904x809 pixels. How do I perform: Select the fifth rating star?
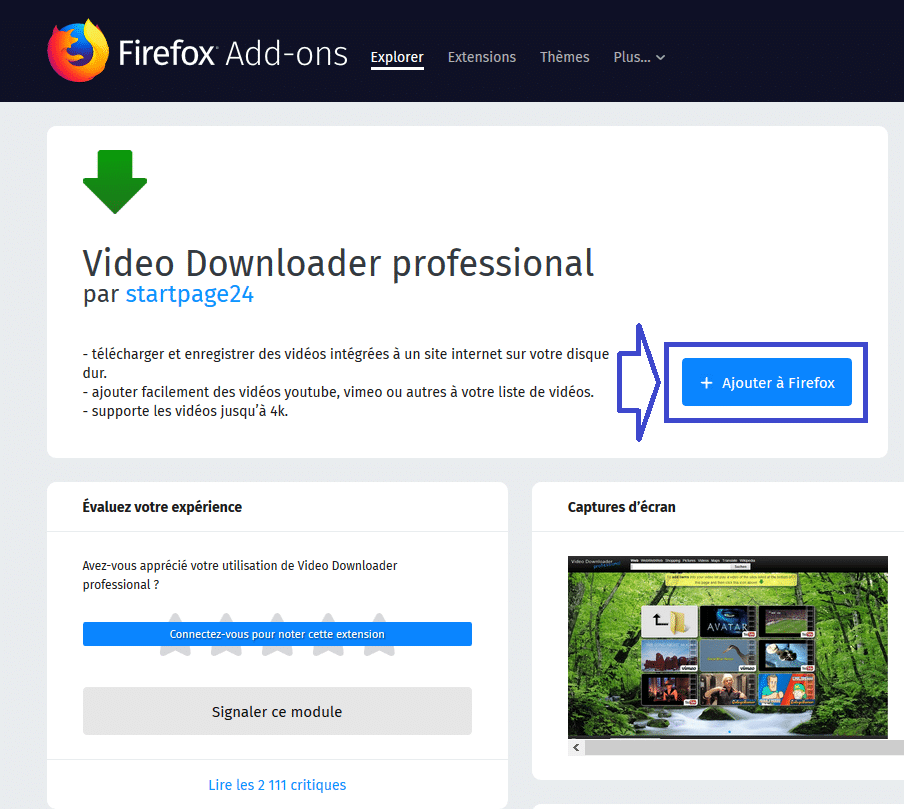[x=379, y=634]
